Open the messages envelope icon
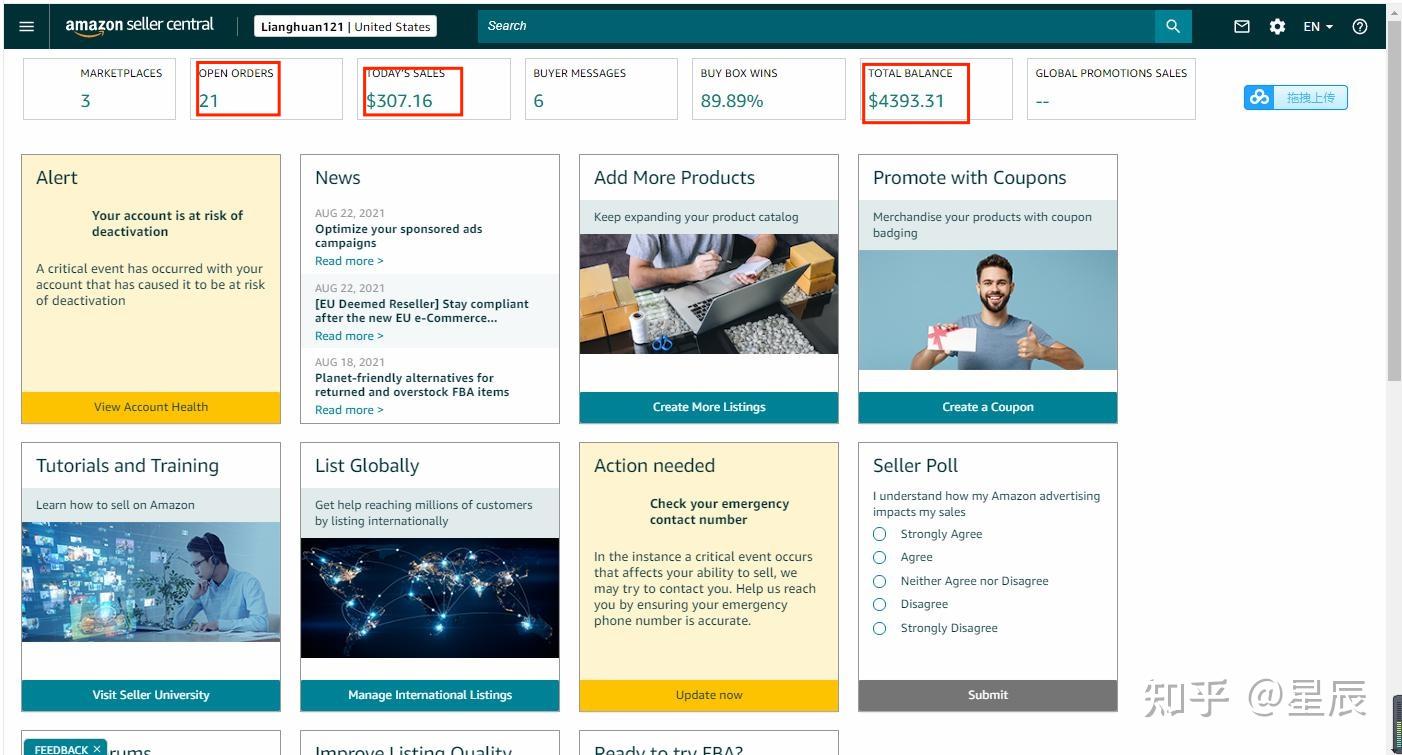The height and width of the screenshot is (755, 1402). pos(1242,27)
